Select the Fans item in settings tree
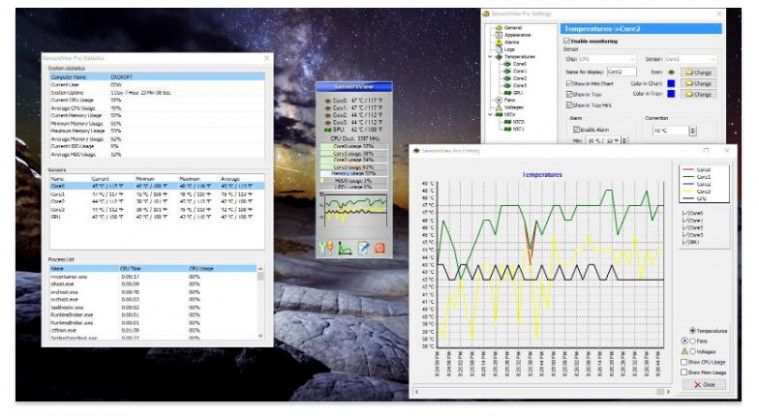This screenshot has width=759, height=416. pyautogui.click(x=510, y=100)
